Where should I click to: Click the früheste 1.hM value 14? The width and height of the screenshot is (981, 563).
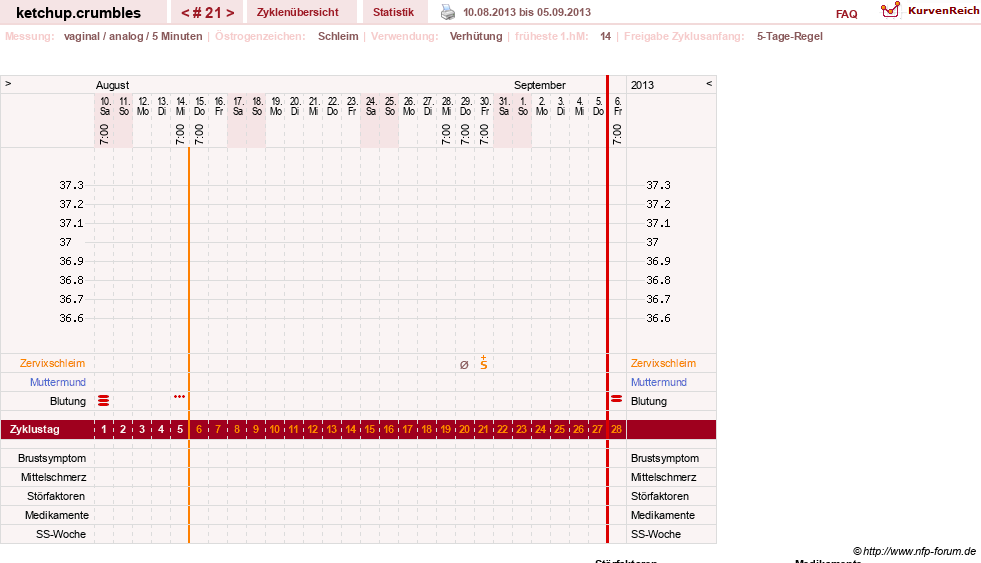click(605, 36)
